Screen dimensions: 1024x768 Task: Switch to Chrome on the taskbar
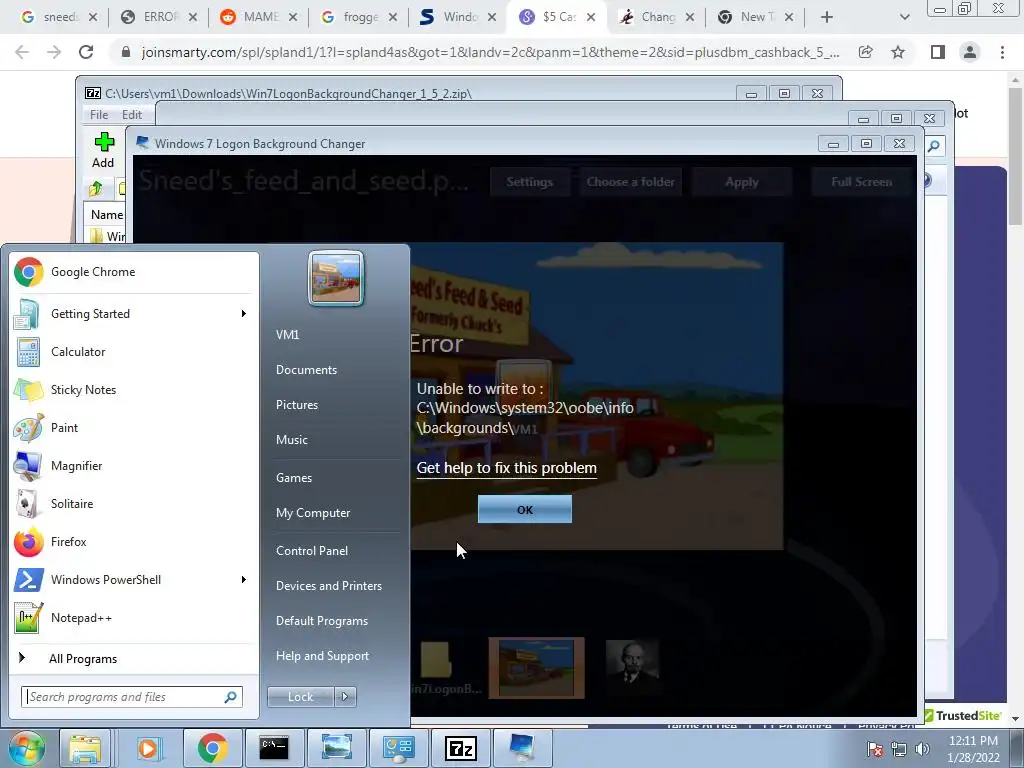click(x=212, y=748)
